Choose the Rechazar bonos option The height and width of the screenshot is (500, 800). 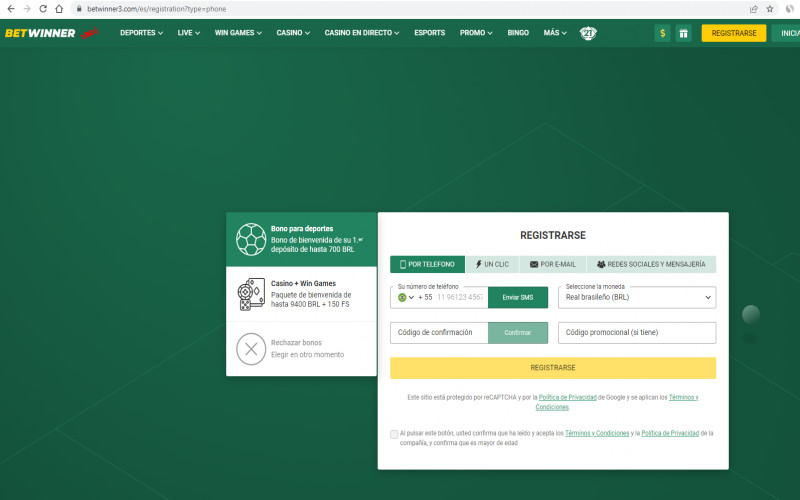pos(301,349)
